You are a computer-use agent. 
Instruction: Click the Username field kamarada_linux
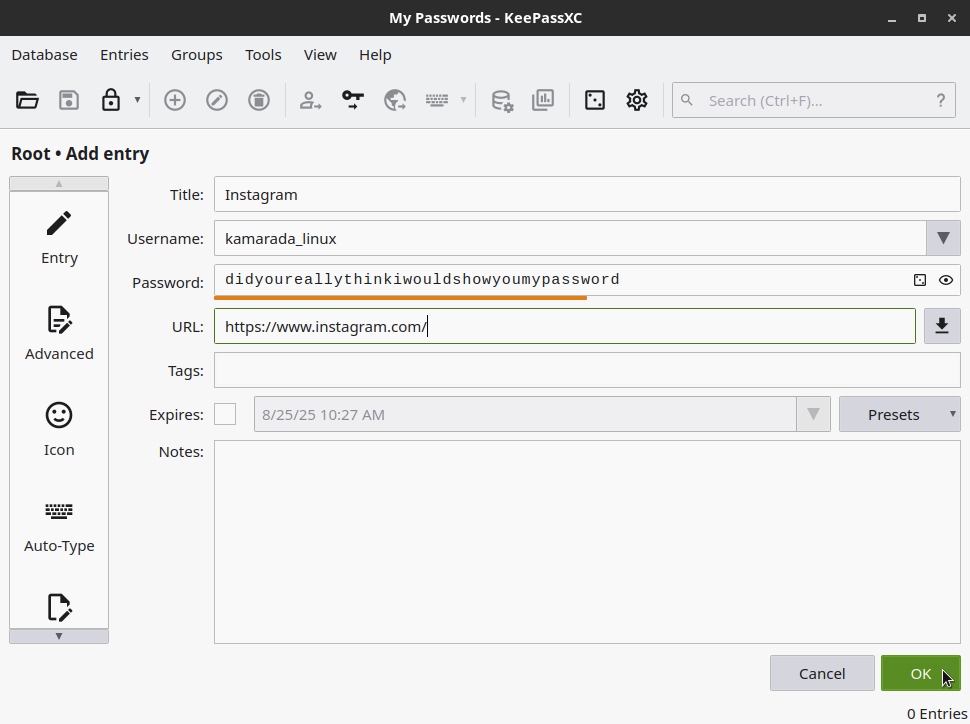[x=570, y=238]
